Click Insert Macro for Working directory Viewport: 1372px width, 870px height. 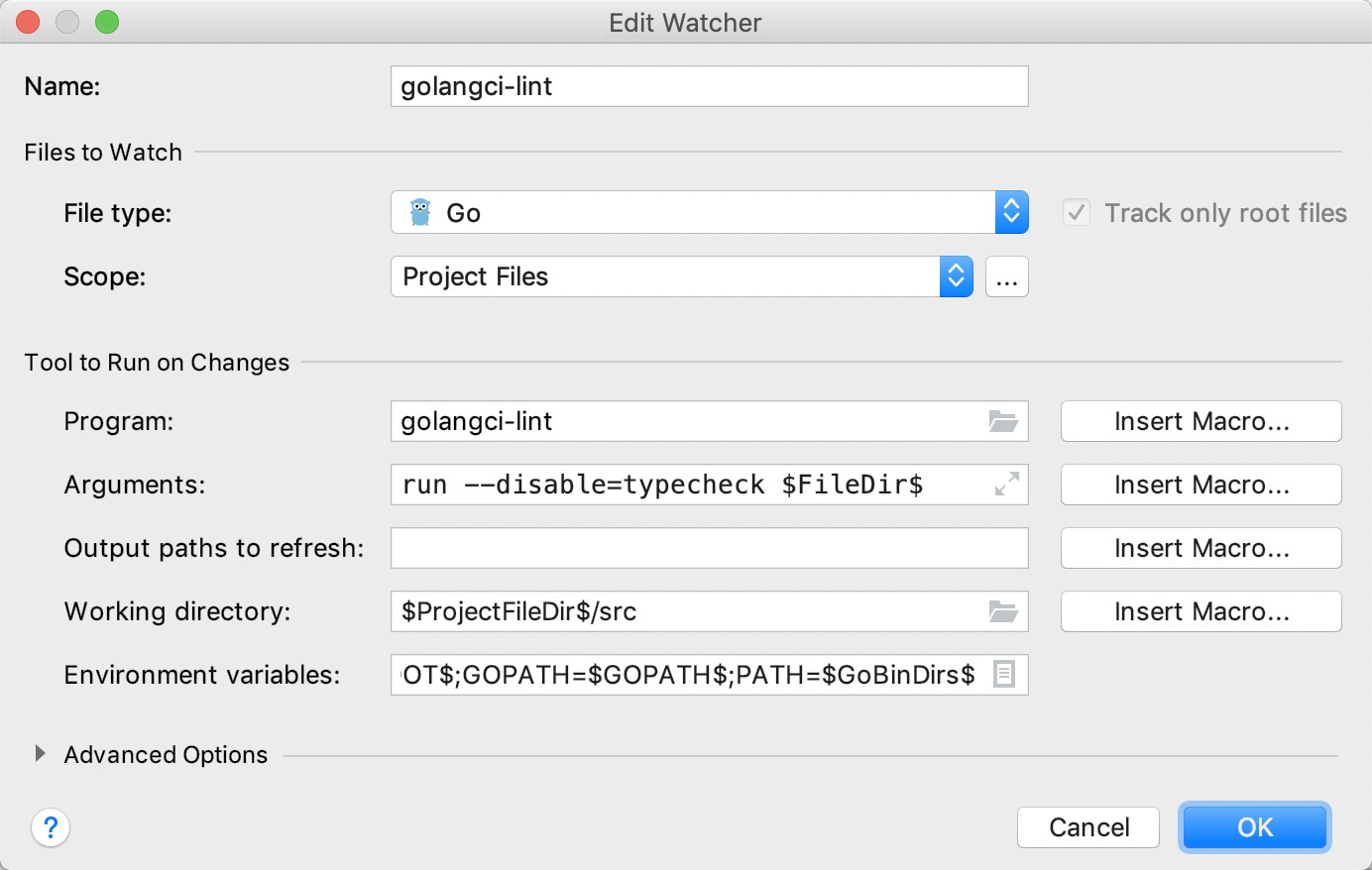(1201, 611)
